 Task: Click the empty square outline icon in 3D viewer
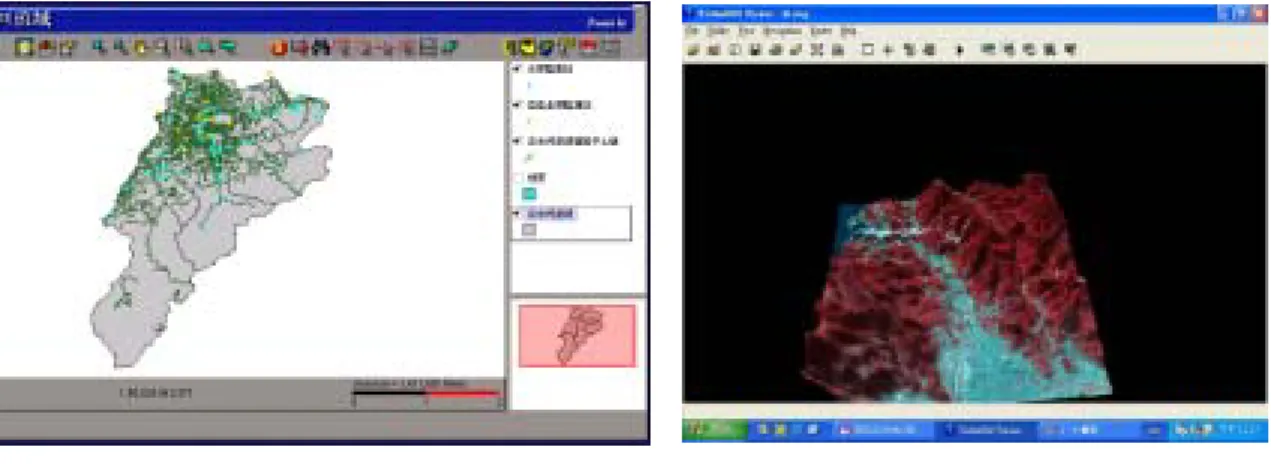(x=868, y=49)
